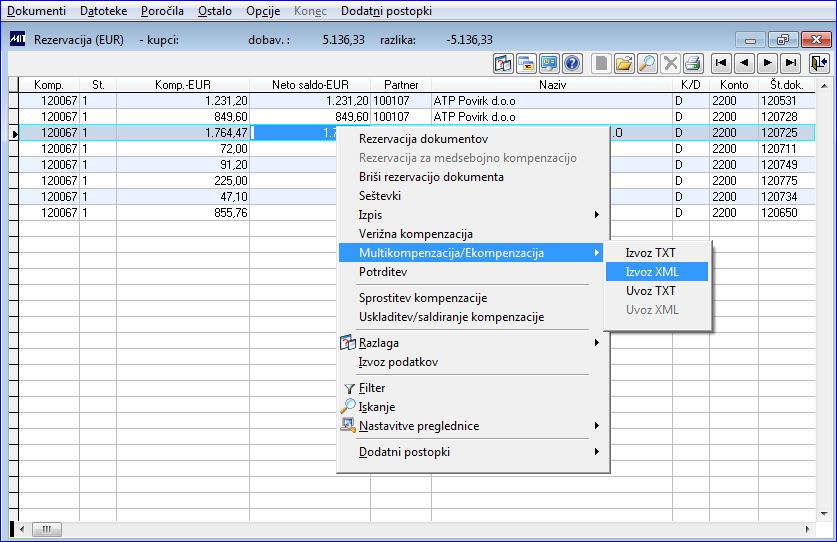
Task: Click the printer icon in the toolbar
Action: (693, 64)
